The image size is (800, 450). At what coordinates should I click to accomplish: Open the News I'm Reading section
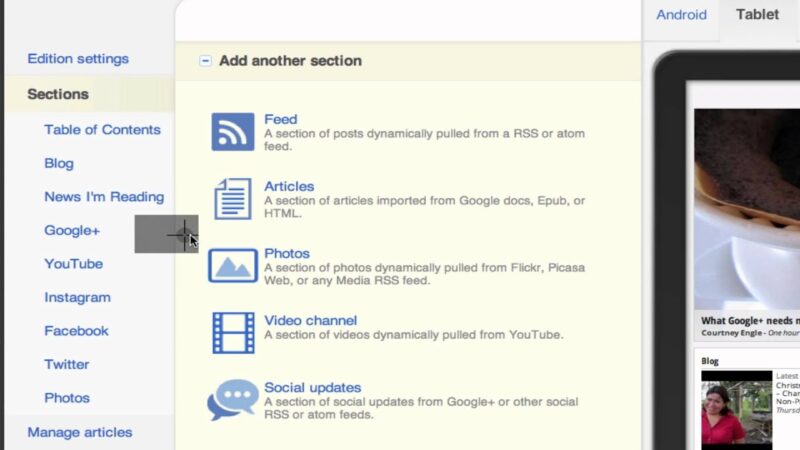[x=104, y=197]
